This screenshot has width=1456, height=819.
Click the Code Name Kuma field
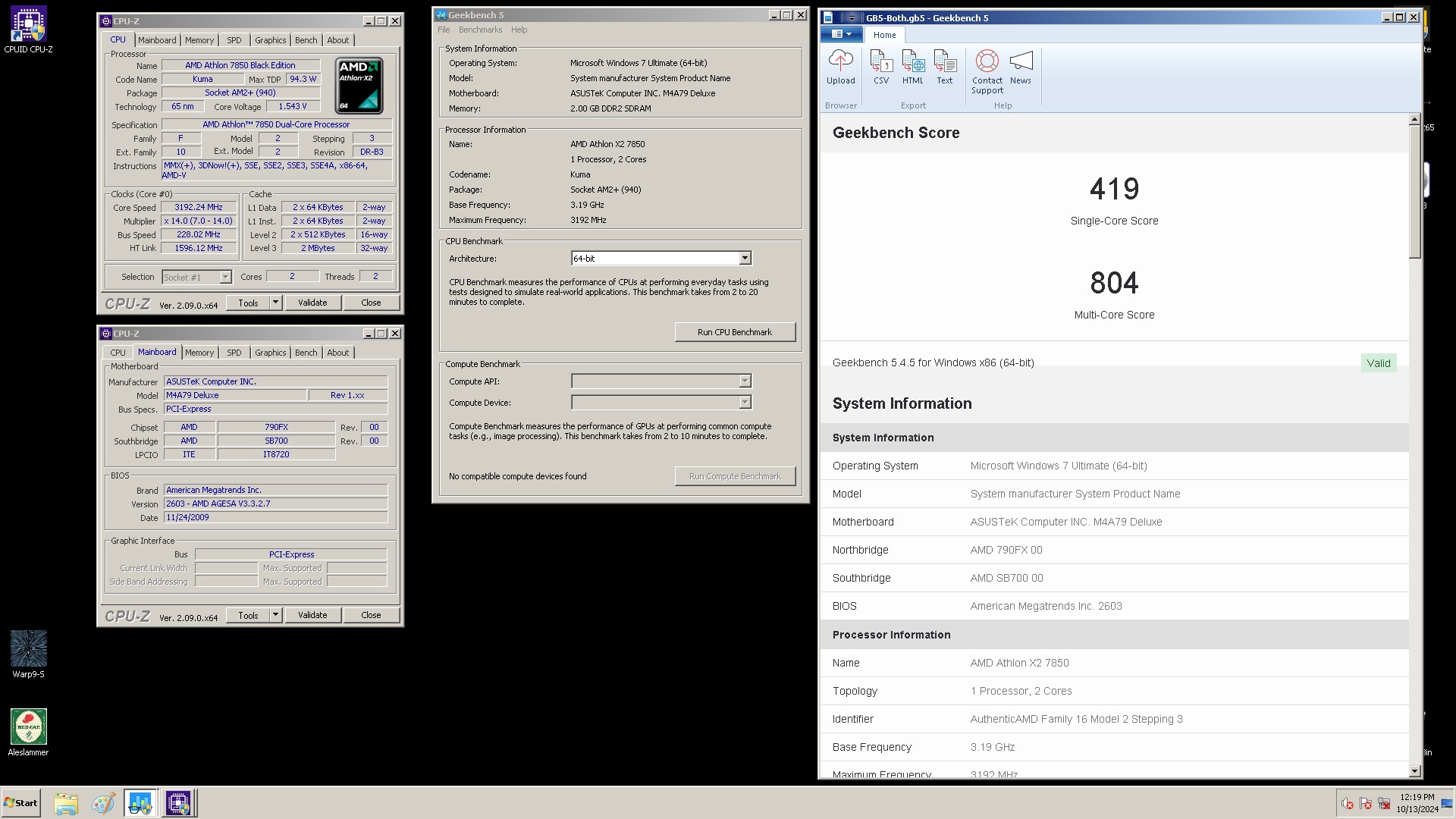coord(202,79)
